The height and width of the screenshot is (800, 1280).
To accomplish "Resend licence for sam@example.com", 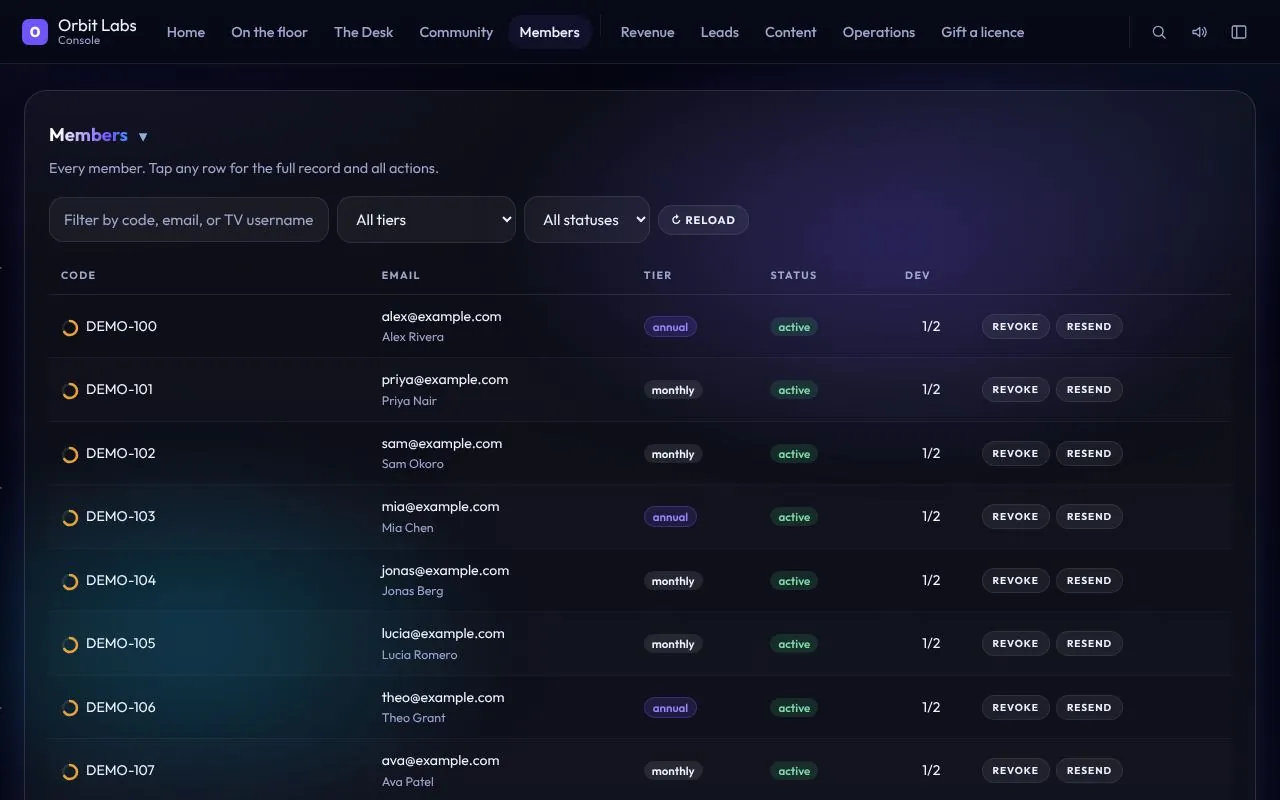I will (x=1089, y=453).
